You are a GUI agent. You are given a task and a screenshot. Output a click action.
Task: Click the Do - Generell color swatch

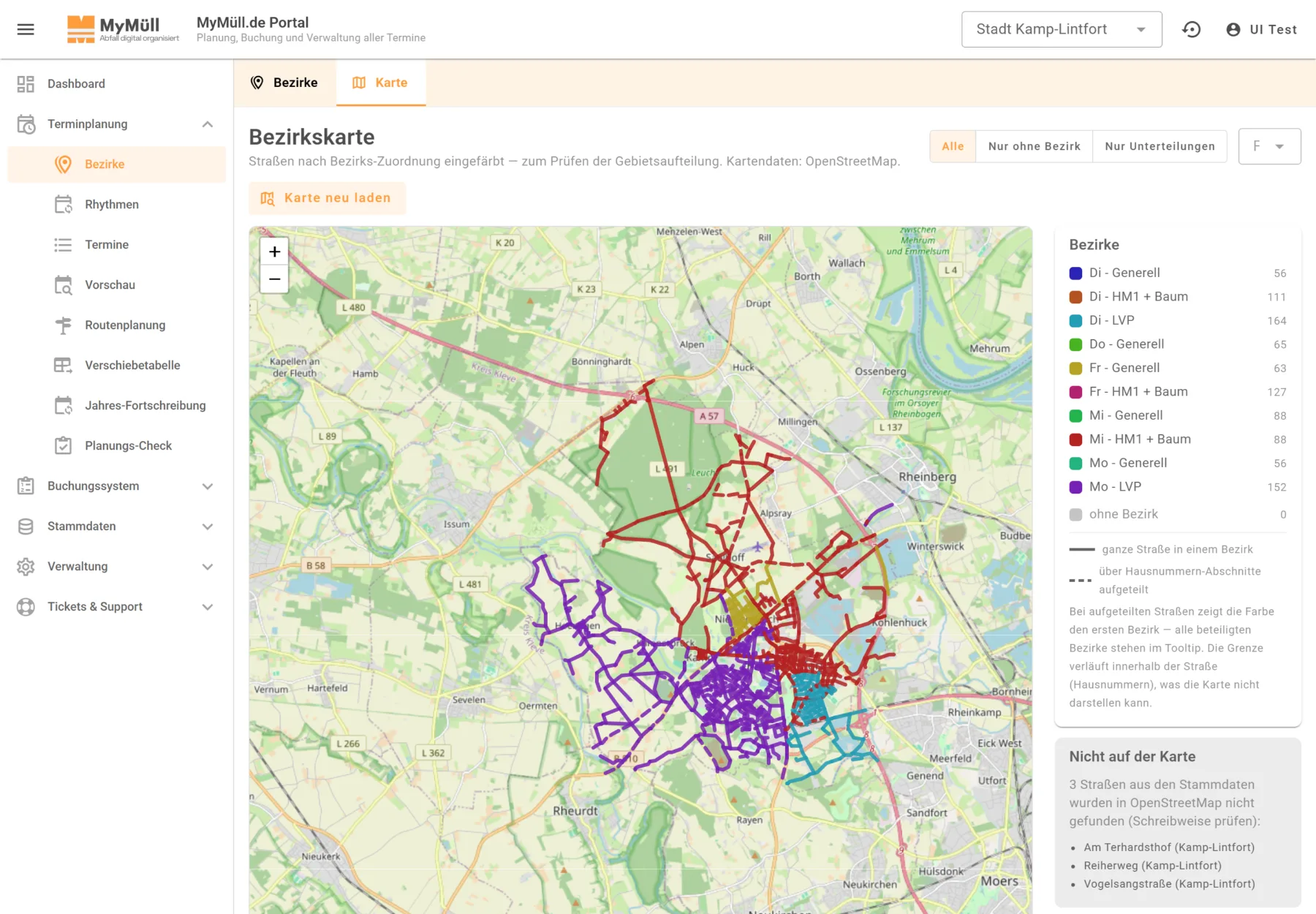tap(1075, 344)
